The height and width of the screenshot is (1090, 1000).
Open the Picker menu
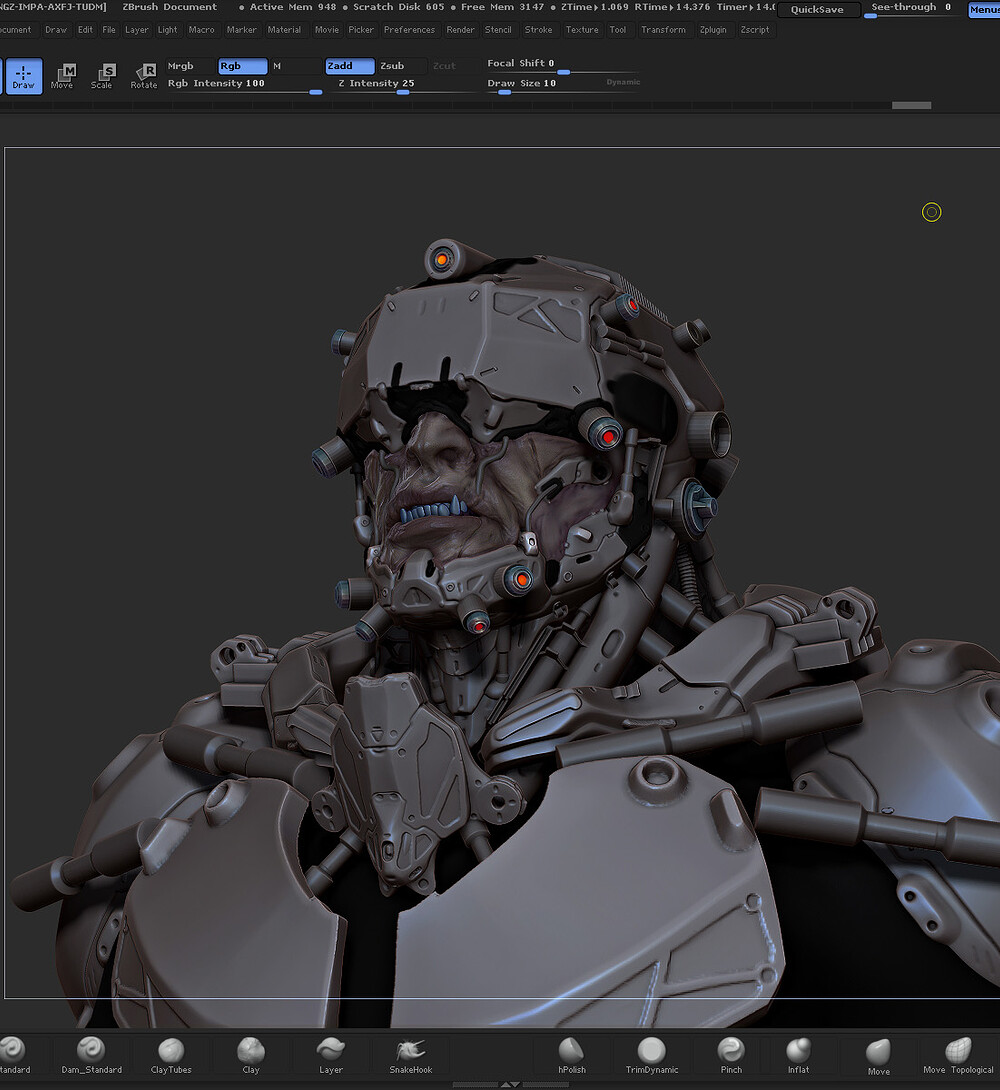(361, 30)
